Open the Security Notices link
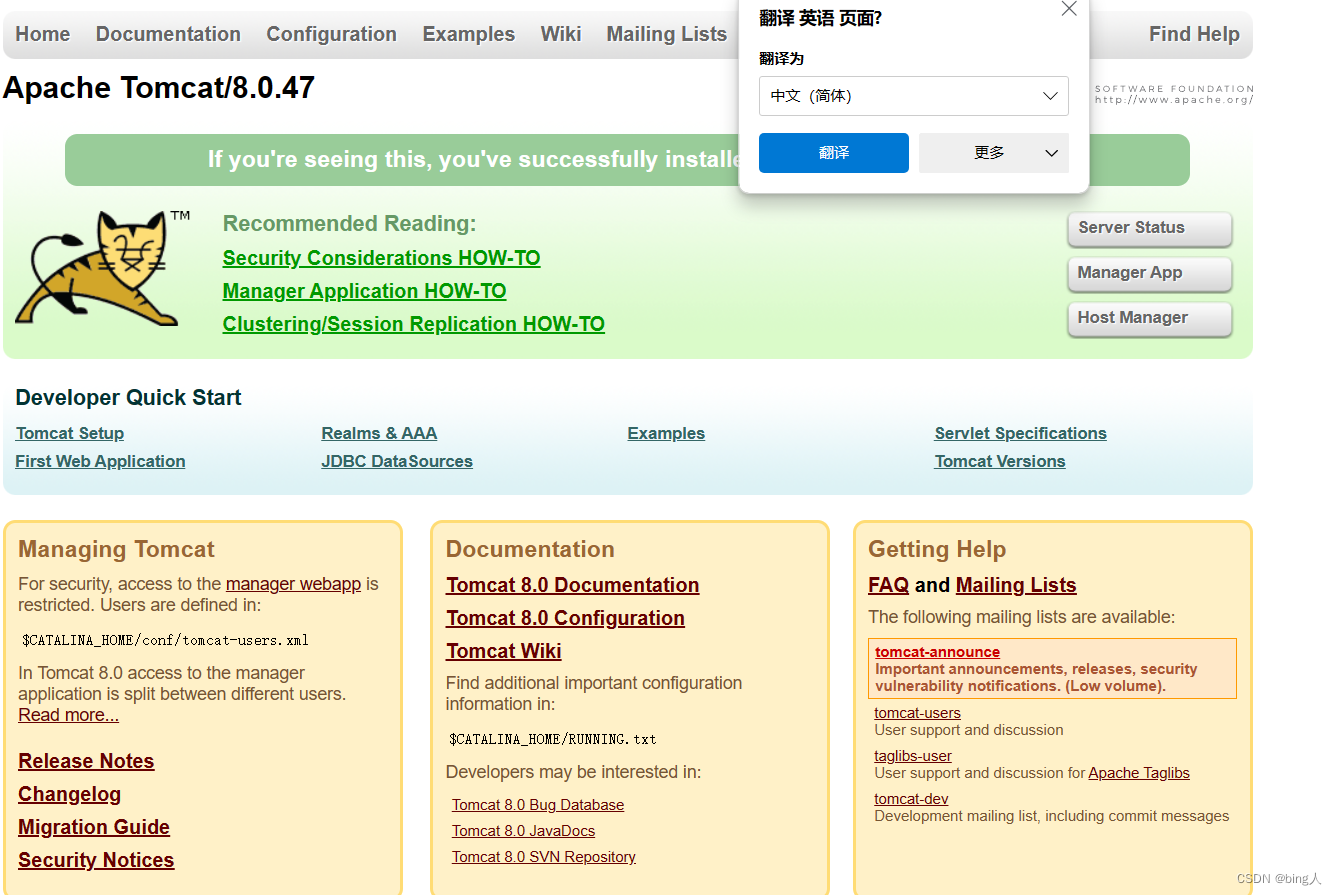This screenshot has height=895, width=1337. click(x=96, y=860)
